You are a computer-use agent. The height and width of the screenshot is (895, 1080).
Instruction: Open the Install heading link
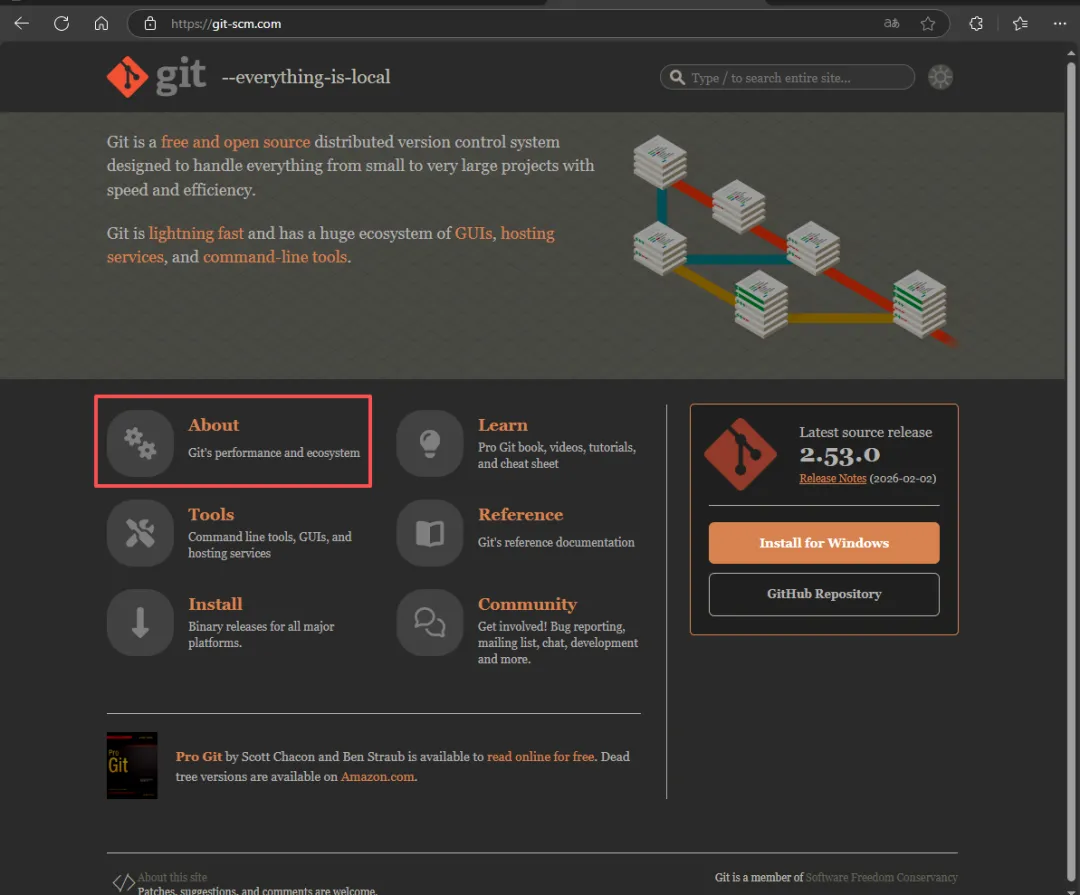216,604
